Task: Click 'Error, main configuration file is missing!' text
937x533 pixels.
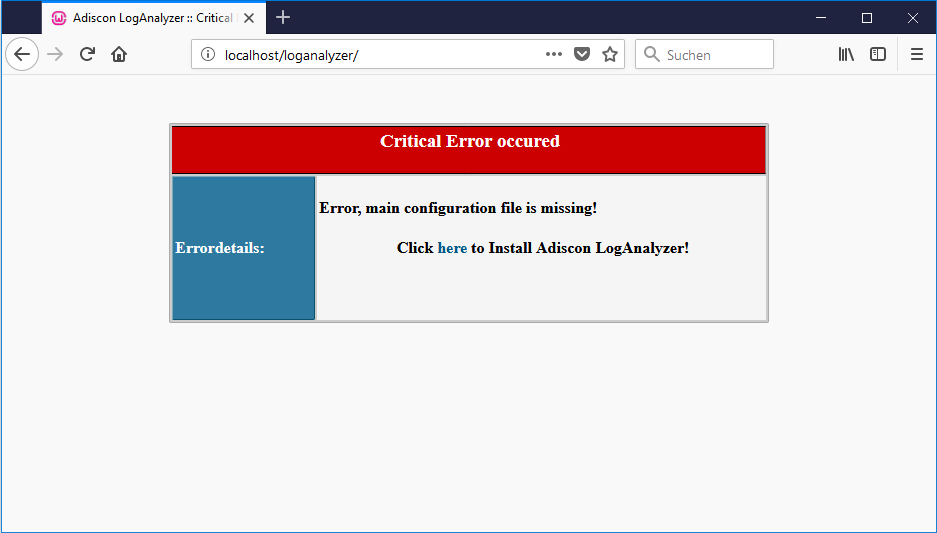Action: pos(458,208)
